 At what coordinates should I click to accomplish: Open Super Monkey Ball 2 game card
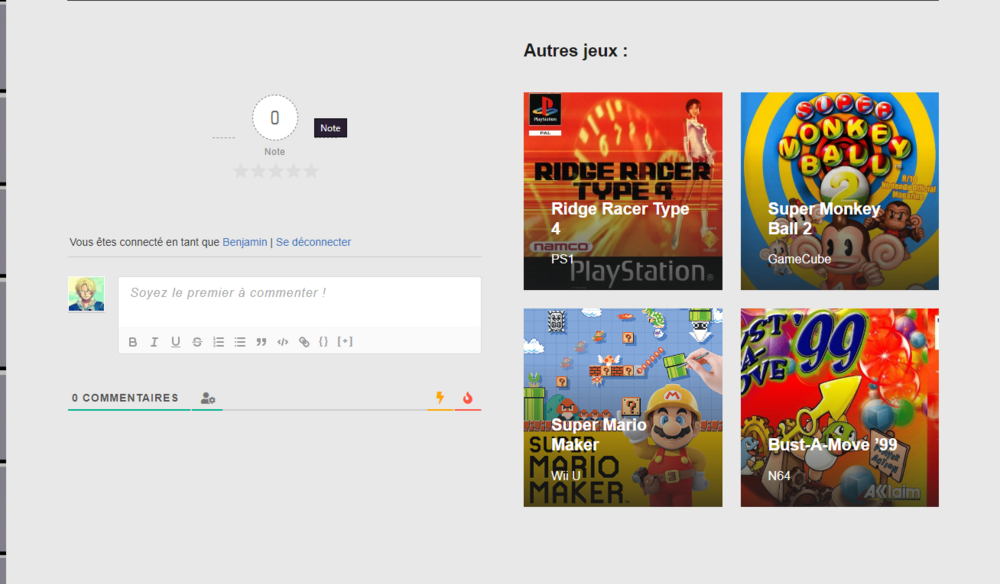pos(839,191)
